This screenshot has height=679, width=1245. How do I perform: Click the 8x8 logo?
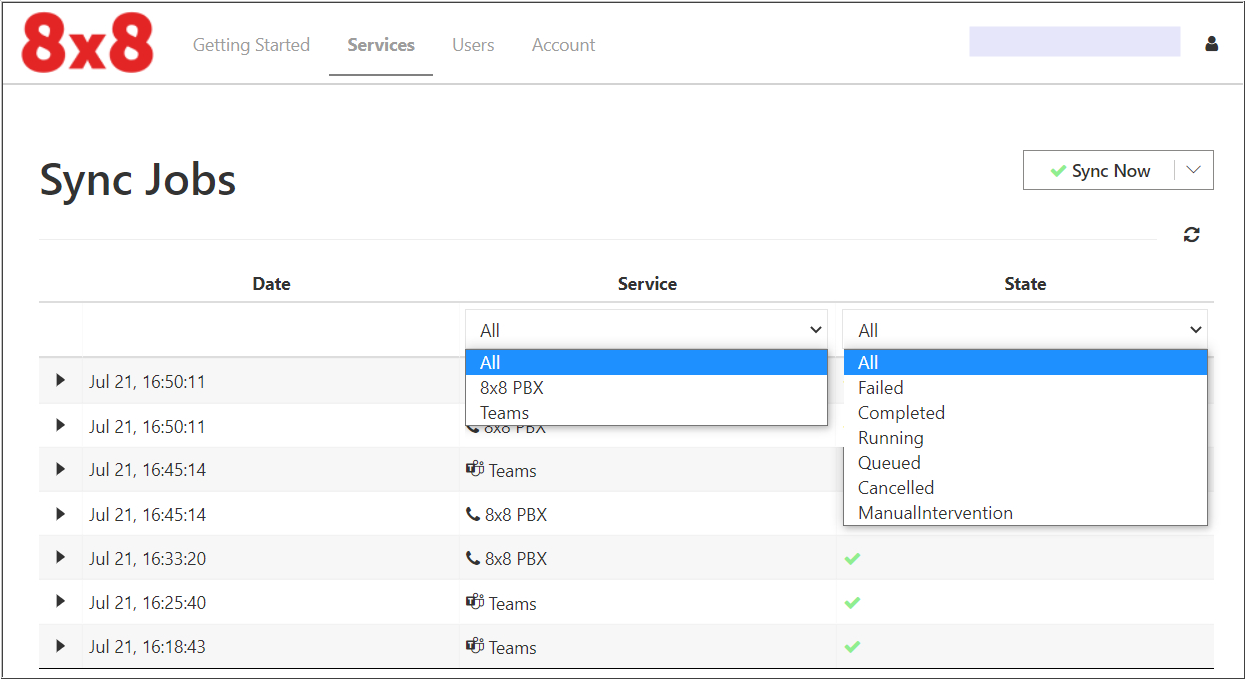[87, 45]
